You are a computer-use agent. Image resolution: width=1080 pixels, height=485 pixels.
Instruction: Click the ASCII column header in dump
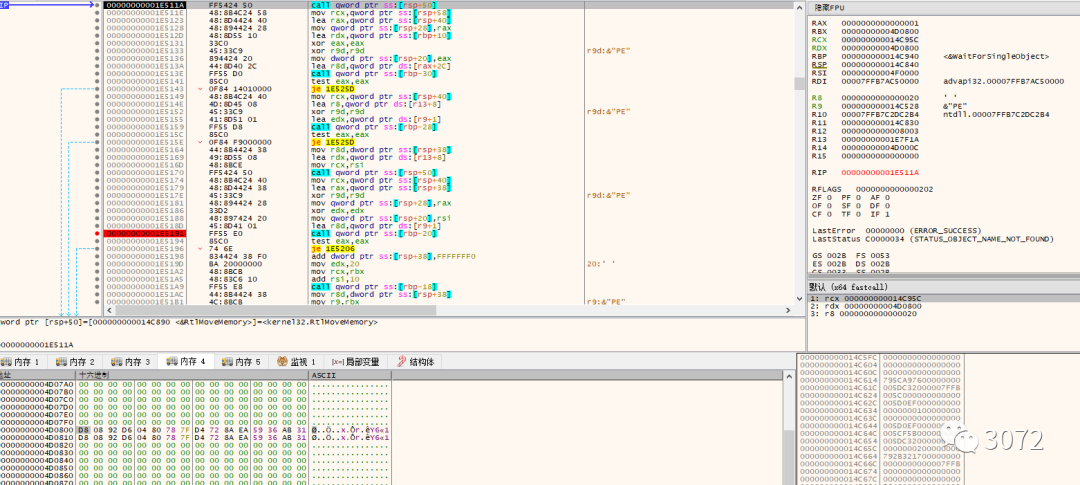tap(350, 375)
